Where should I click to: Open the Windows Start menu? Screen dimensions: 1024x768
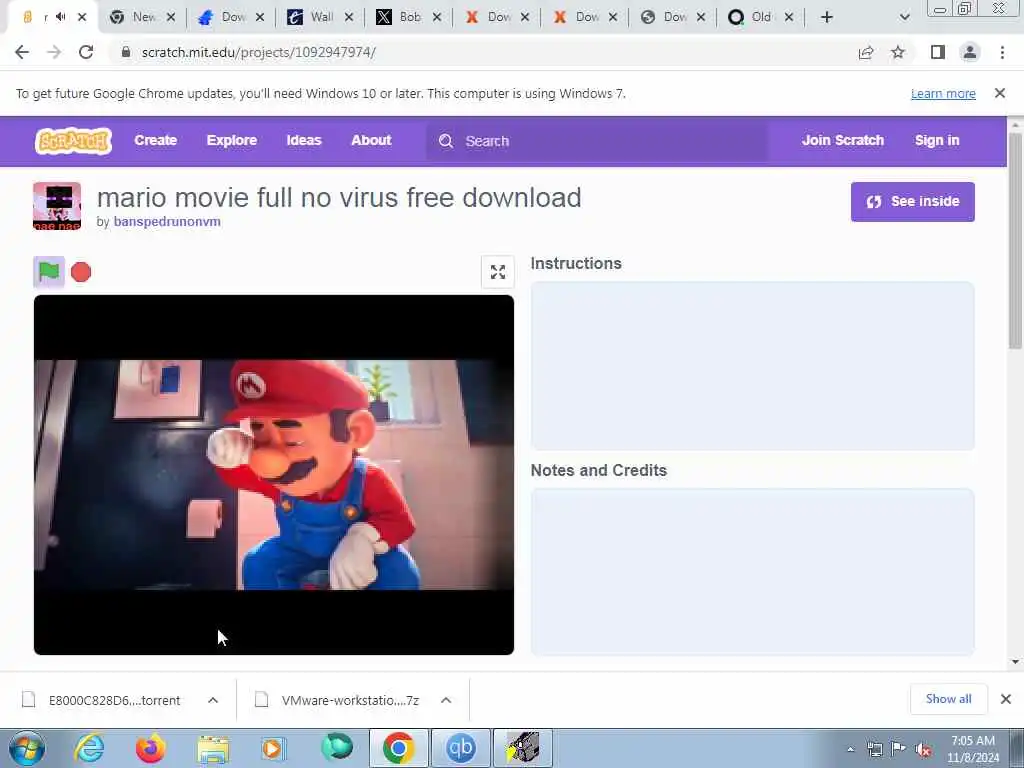(x=26, y=748)
